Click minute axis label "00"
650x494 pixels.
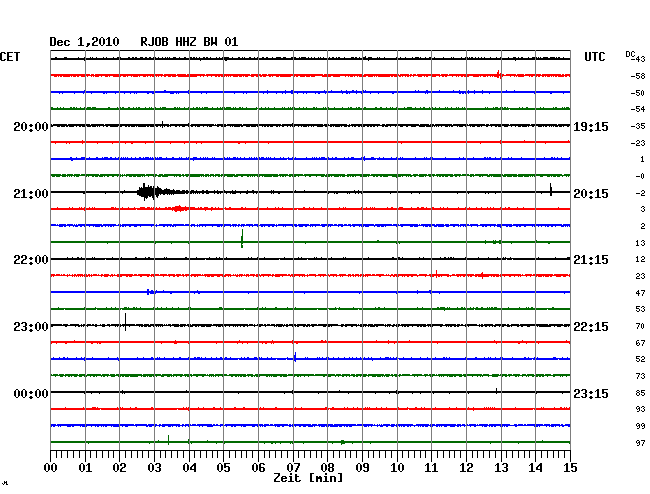tap(51, 467)
